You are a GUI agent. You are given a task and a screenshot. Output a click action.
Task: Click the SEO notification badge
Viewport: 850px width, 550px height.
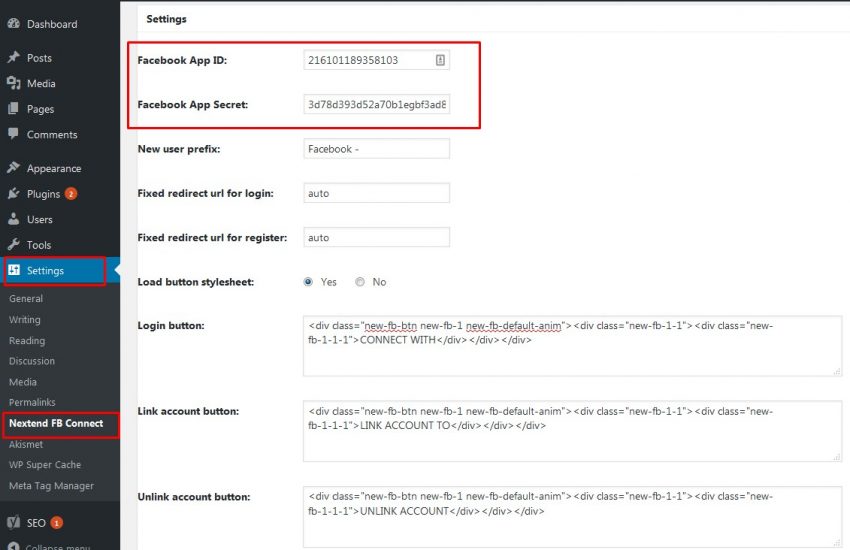click(57, 522)
